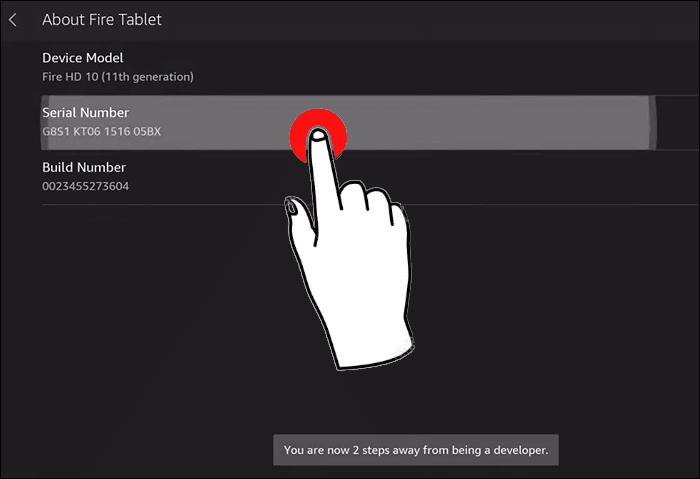Click the build value 0023455273604
700x479 pixels.
[x=85, y=186]
